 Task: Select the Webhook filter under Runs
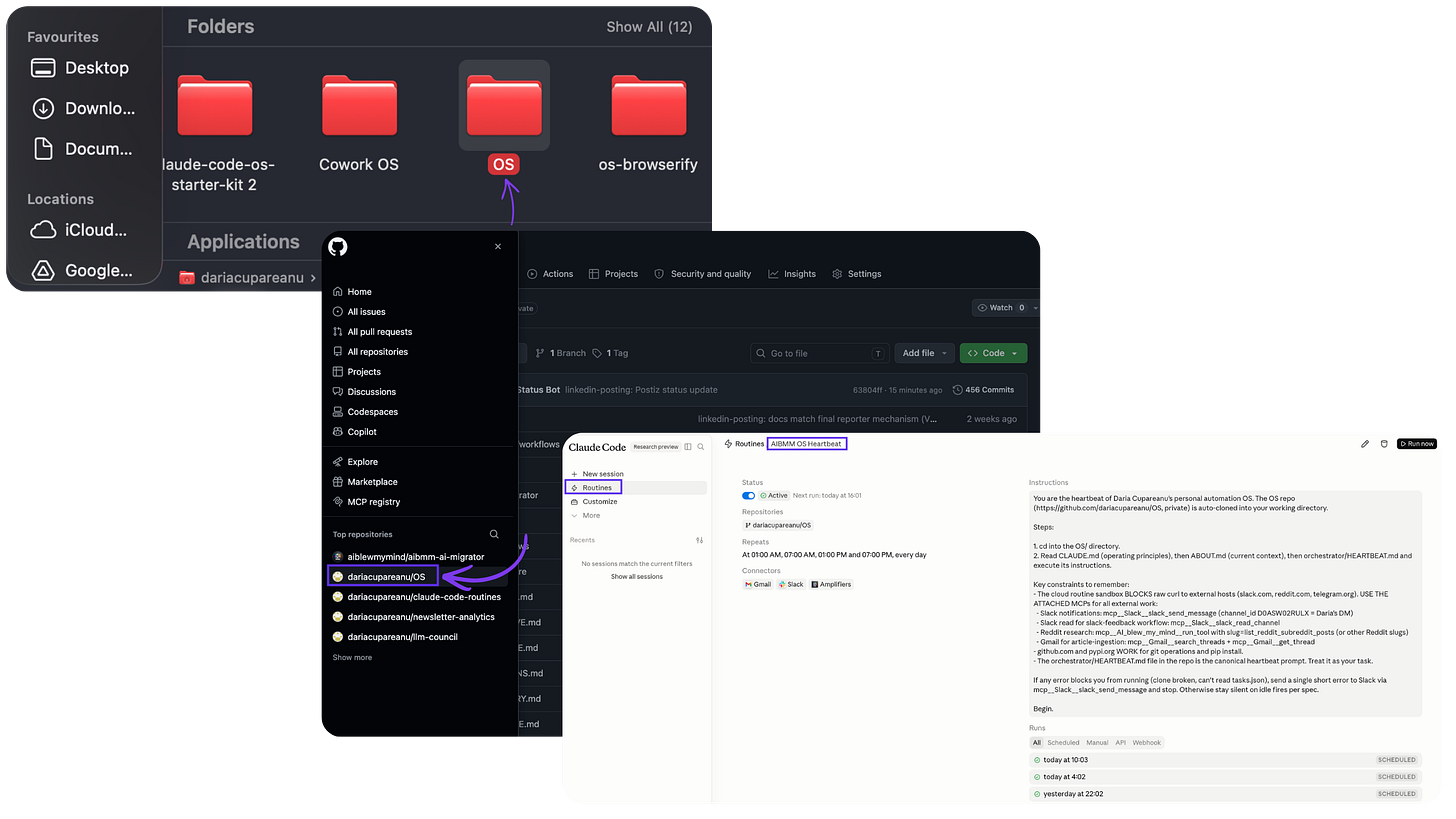point(1146,743)
